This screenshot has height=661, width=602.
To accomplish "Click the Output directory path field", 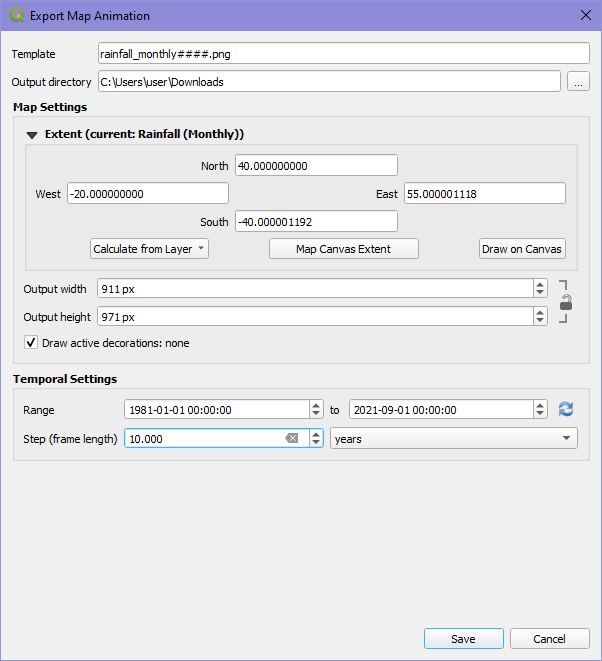I will coord(329,81).
